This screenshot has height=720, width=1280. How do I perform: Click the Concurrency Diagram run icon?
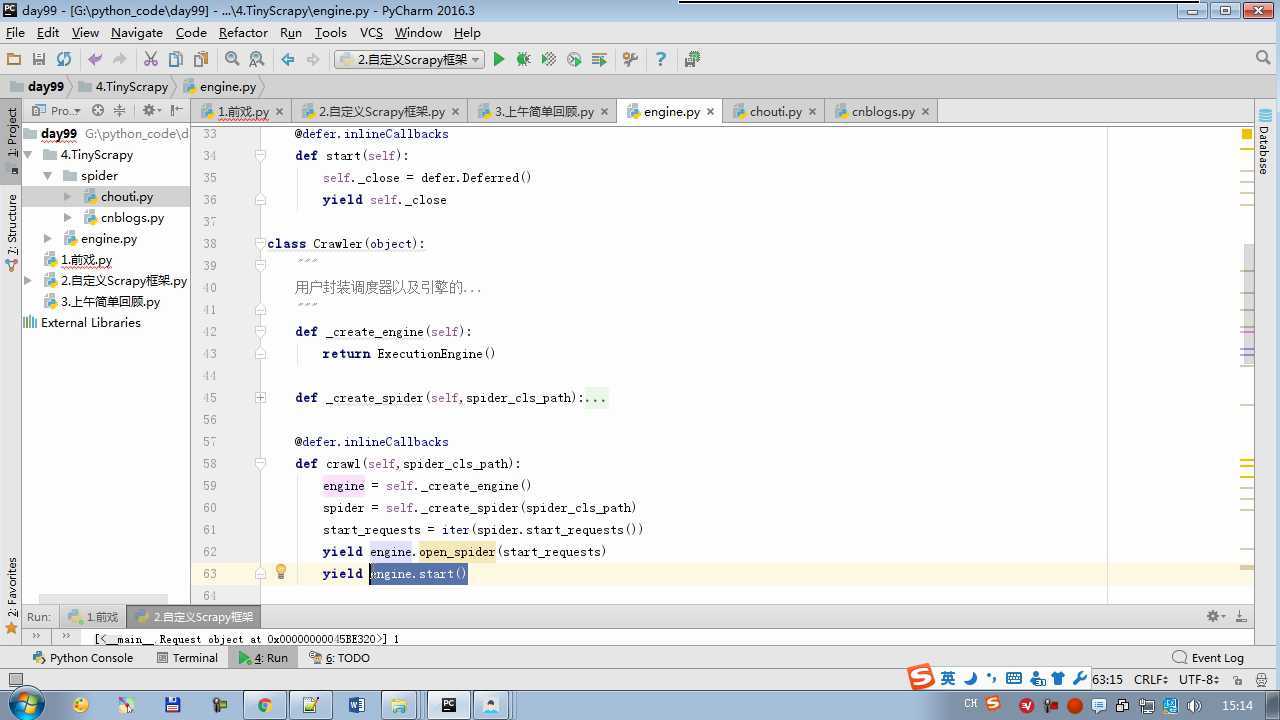tap(599, 60)
